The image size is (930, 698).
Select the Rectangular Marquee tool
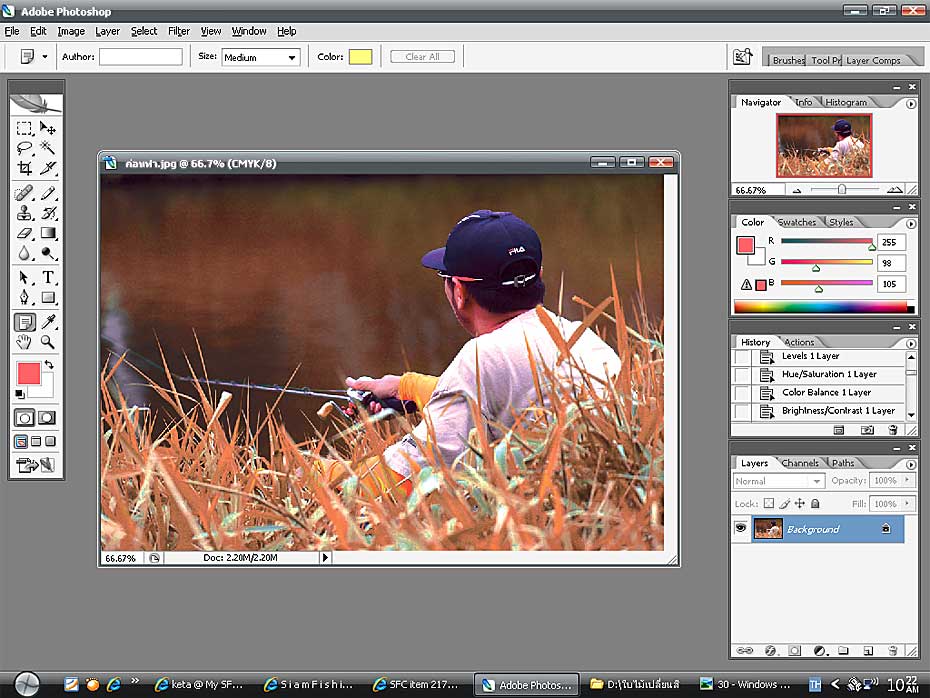[x=24, y=128]
